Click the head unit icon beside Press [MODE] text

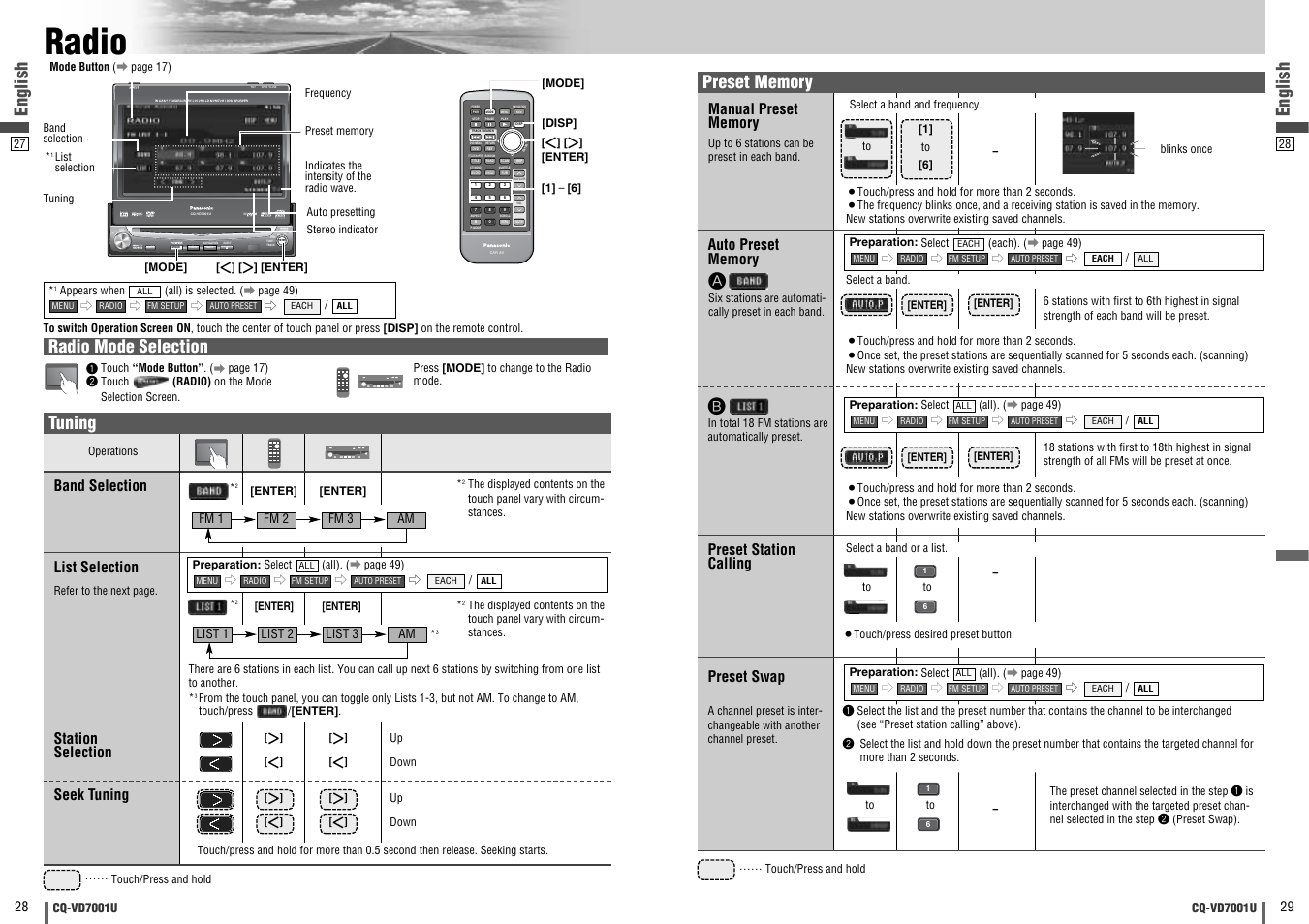point(381,382)
